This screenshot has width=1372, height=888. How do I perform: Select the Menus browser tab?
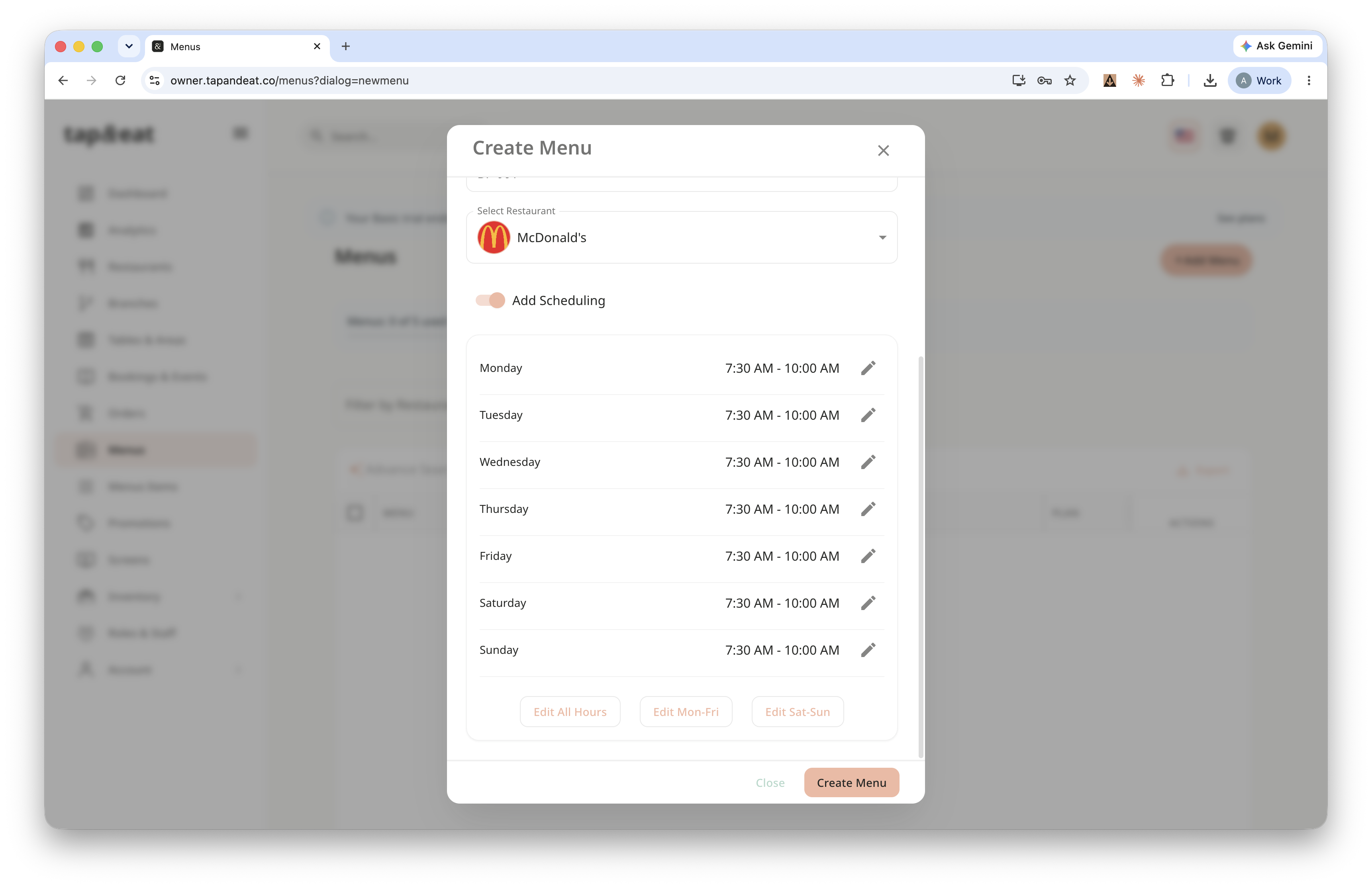pos(237,47)
